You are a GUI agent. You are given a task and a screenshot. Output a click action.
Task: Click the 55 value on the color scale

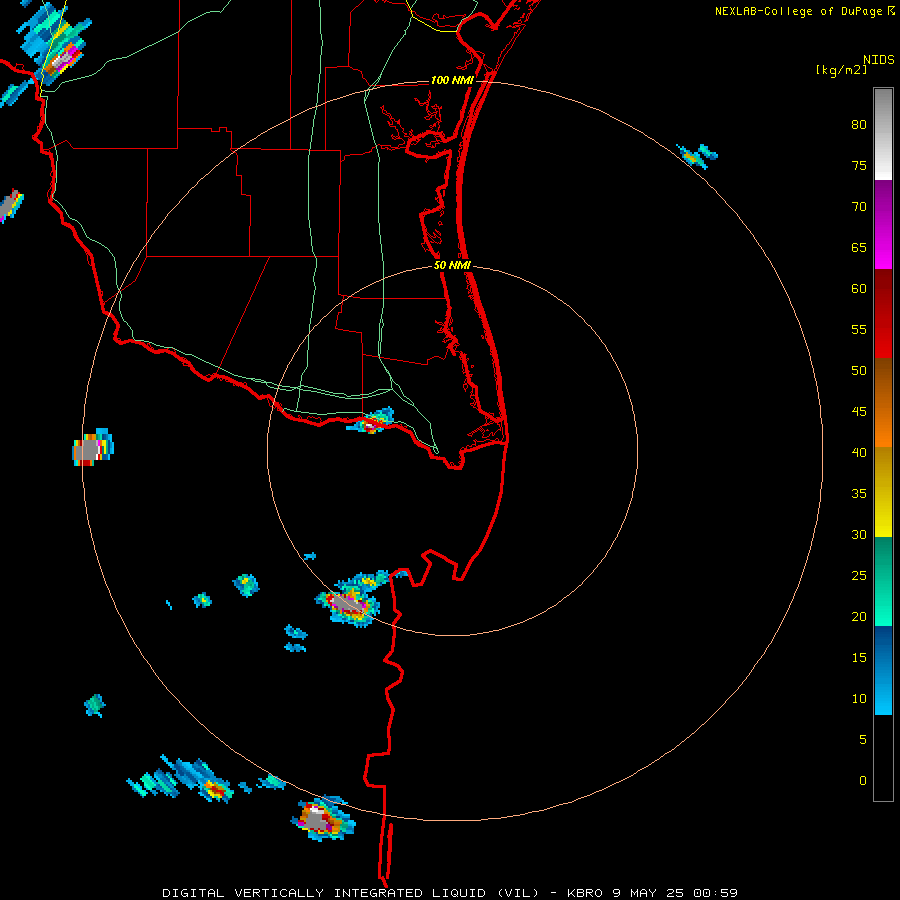pos(859,329)
